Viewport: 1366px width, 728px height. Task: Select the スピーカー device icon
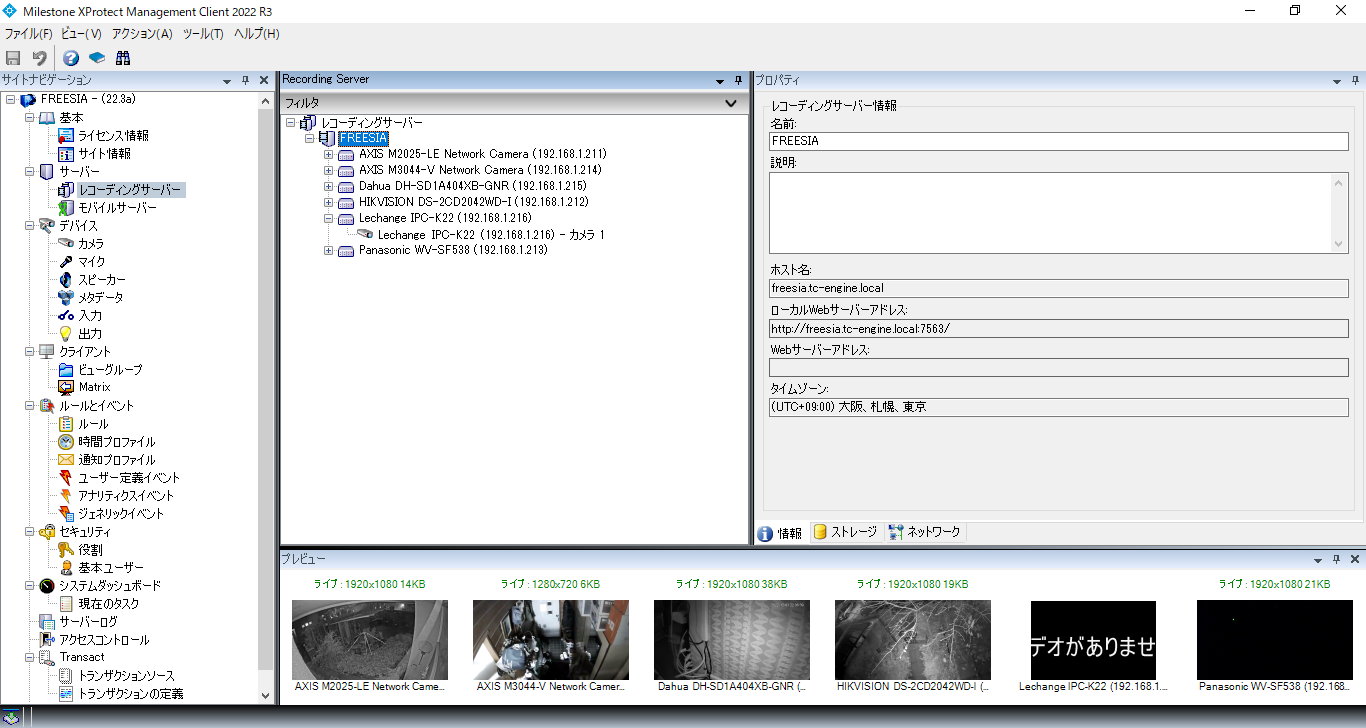(x=66, y=280)
